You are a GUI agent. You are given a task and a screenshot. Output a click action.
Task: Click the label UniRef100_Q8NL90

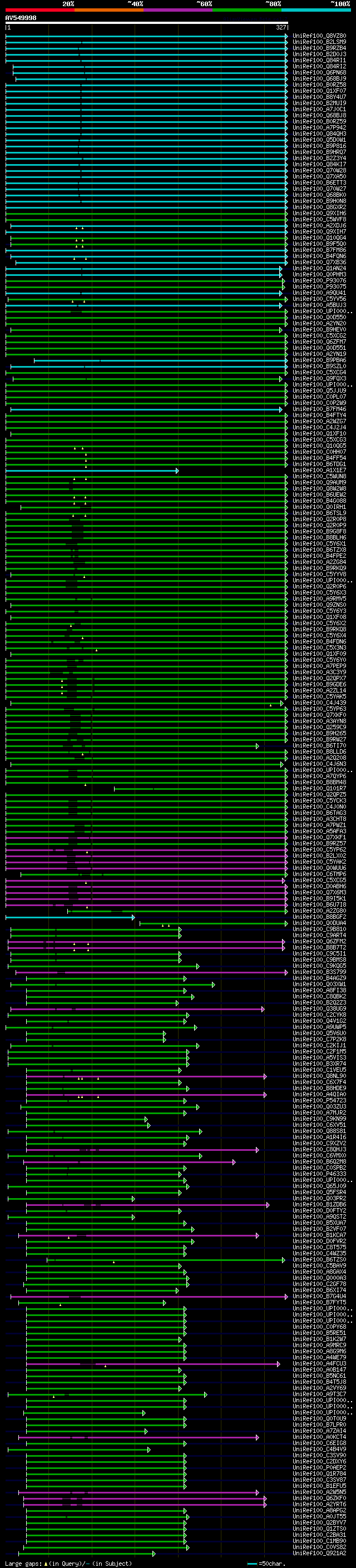[x=319, y=1076]
